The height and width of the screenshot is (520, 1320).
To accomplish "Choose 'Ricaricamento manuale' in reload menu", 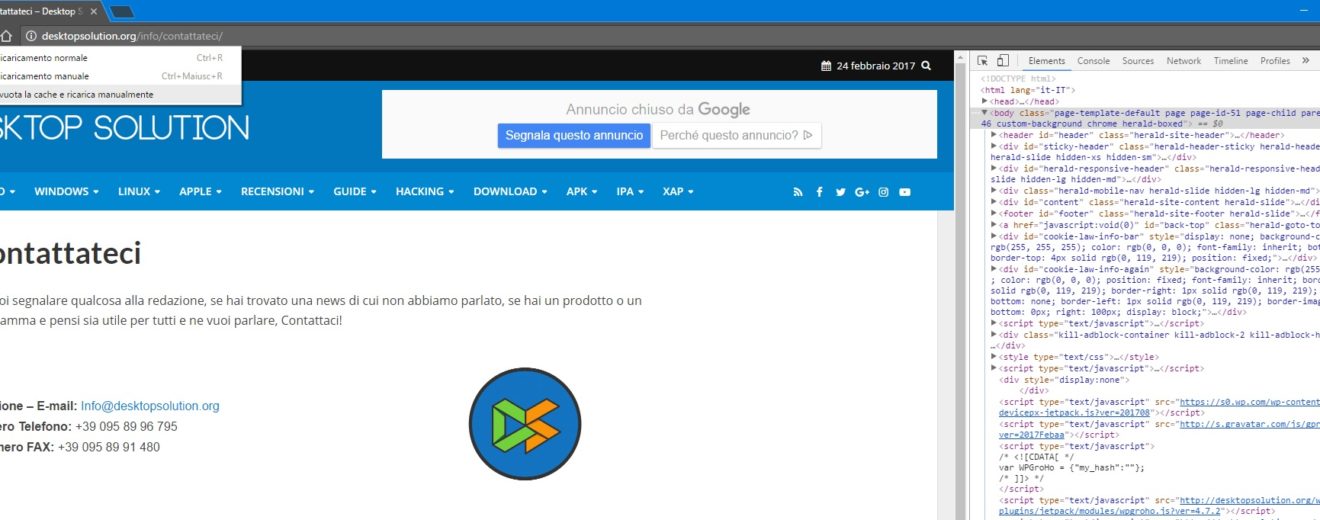I will tap(120, 76).
